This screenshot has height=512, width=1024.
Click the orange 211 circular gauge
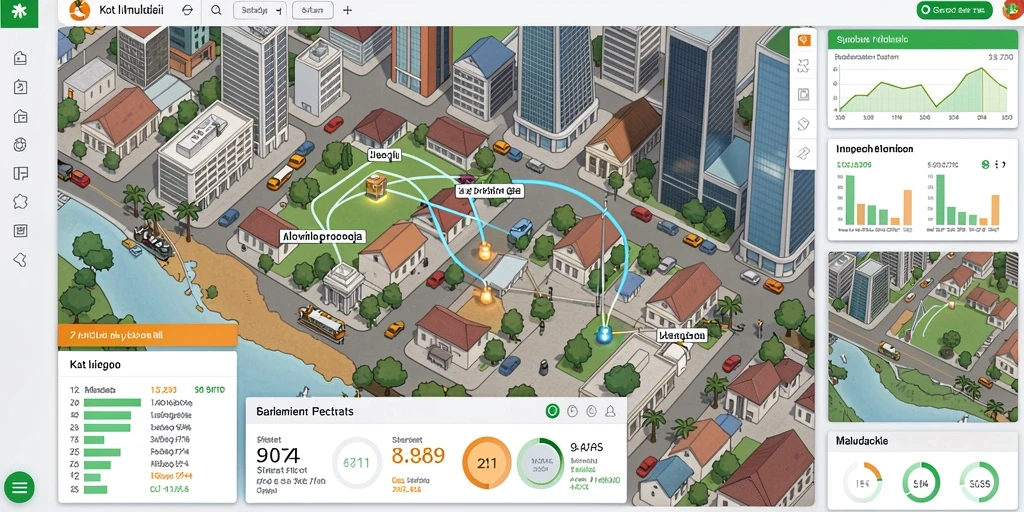(x=486, y=463)
